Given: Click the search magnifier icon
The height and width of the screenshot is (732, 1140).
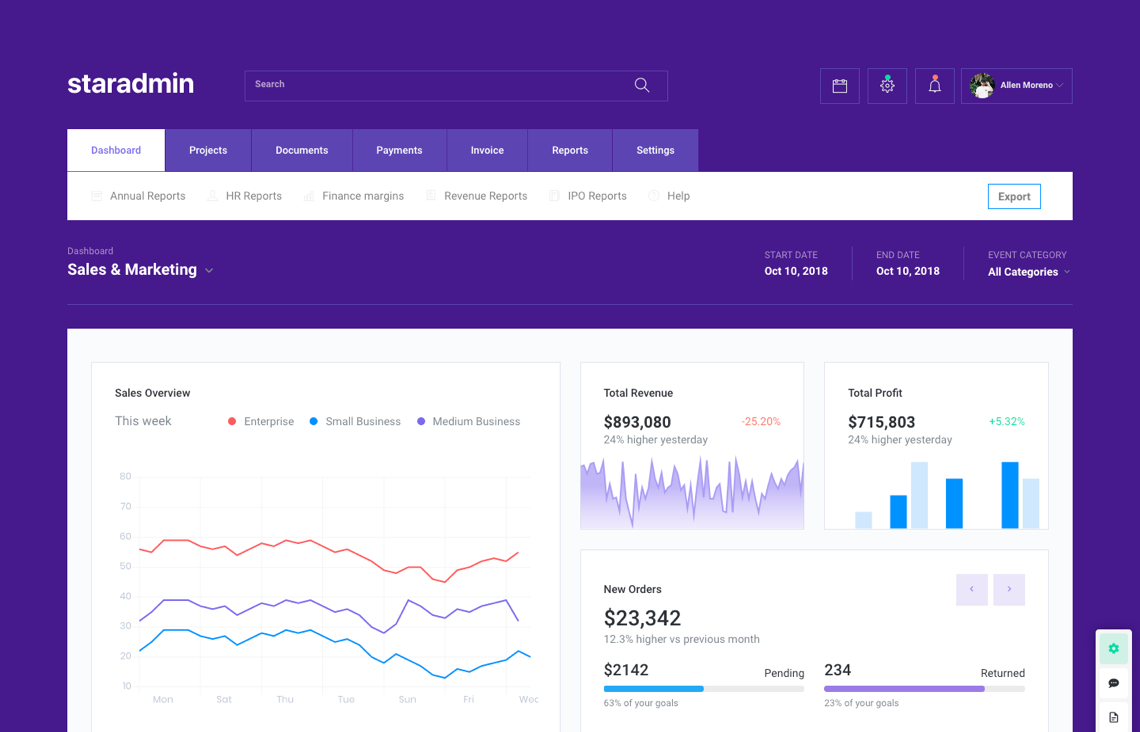Looking at the screenshot, I should coord(642,86).
